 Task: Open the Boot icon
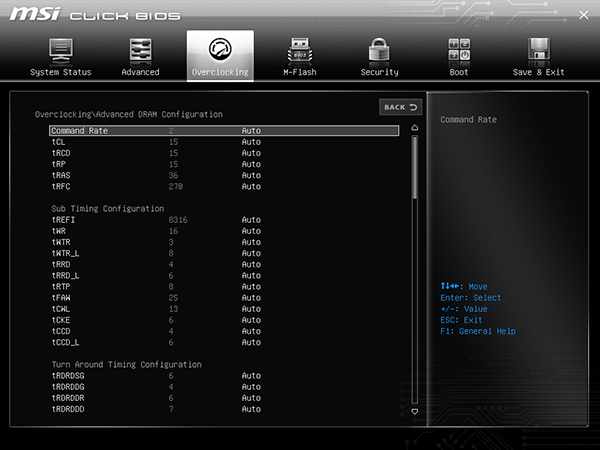459,50
